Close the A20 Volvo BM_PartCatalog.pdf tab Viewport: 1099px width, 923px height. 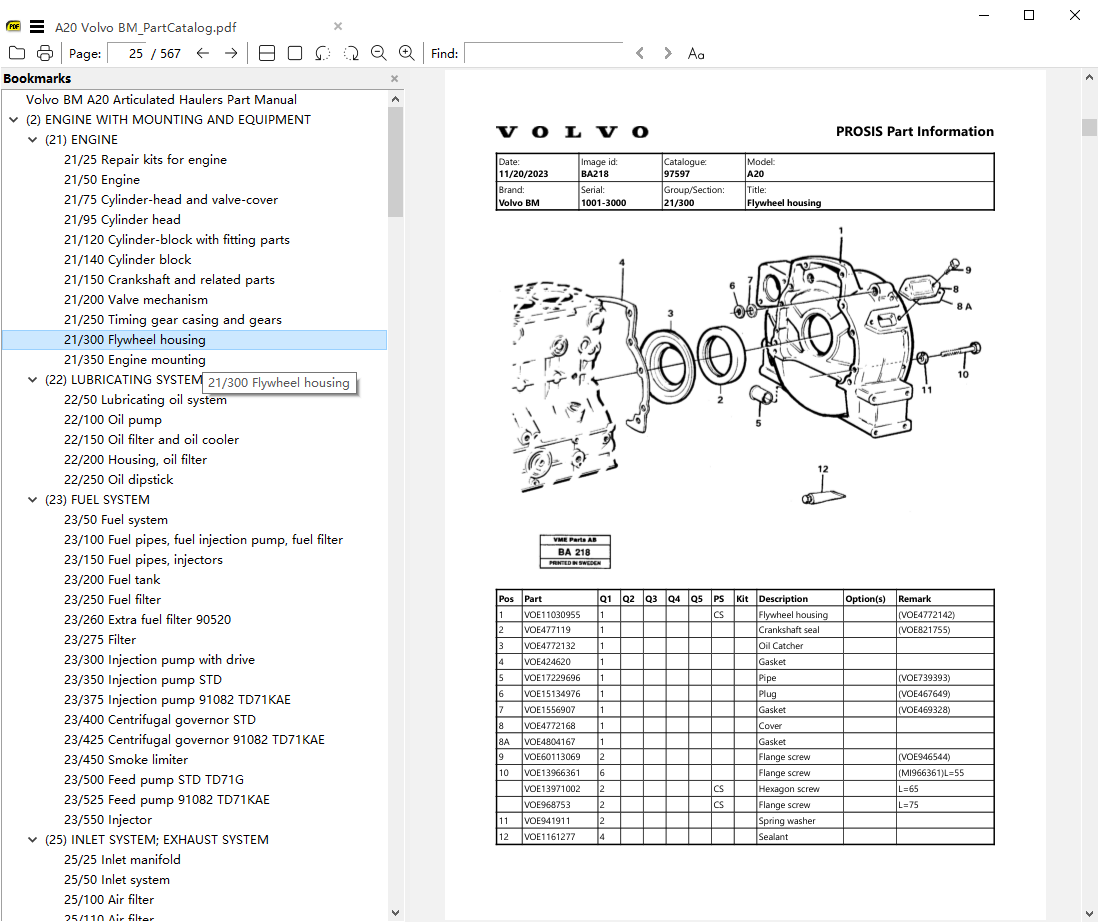pyautogui.click(x=338, y=27)
